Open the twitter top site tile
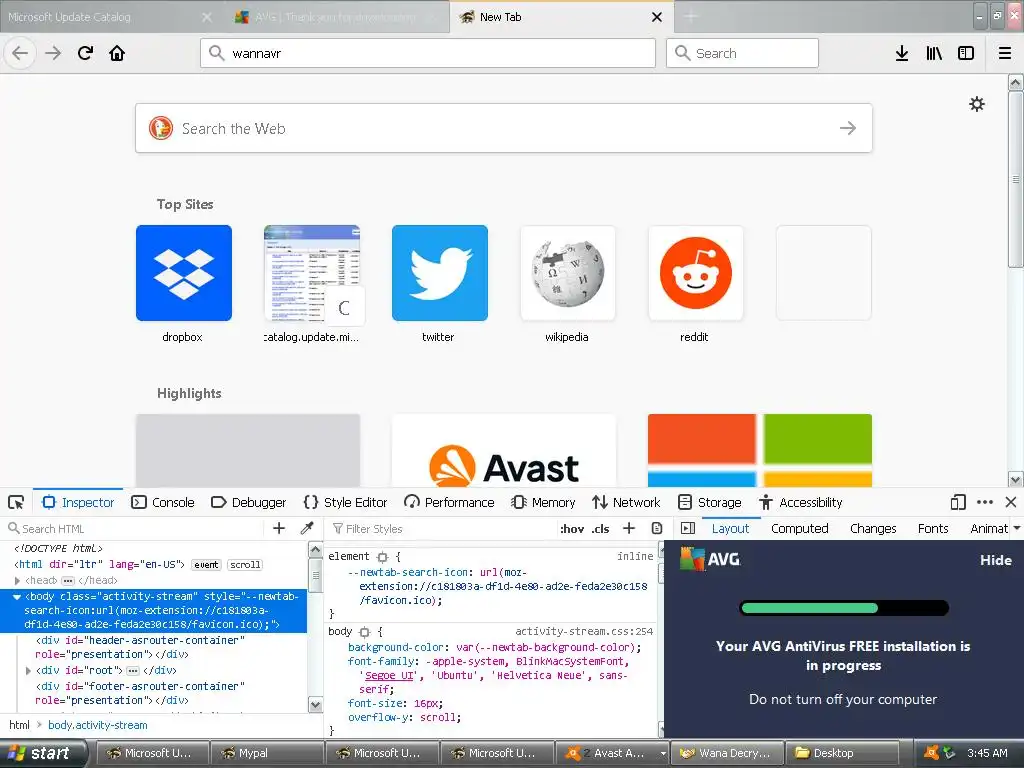 [x=440, y=273]
